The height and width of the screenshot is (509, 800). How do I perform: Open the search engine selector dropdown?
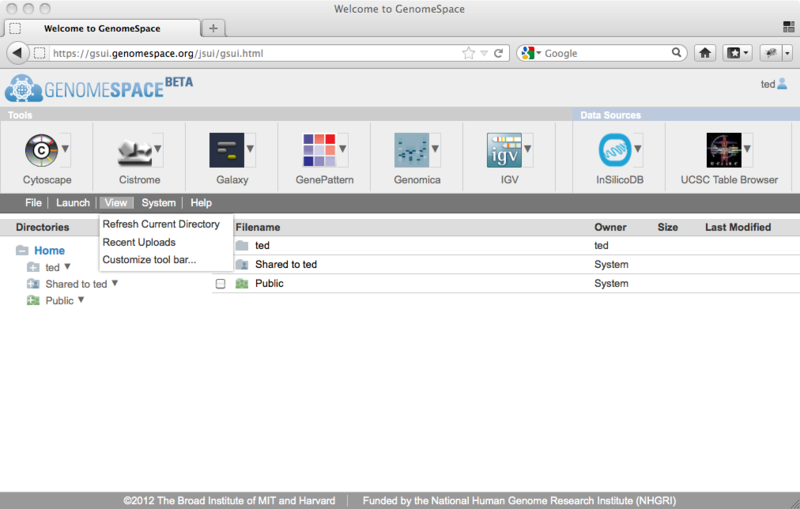pyautogui.click(x=531, y=53)
